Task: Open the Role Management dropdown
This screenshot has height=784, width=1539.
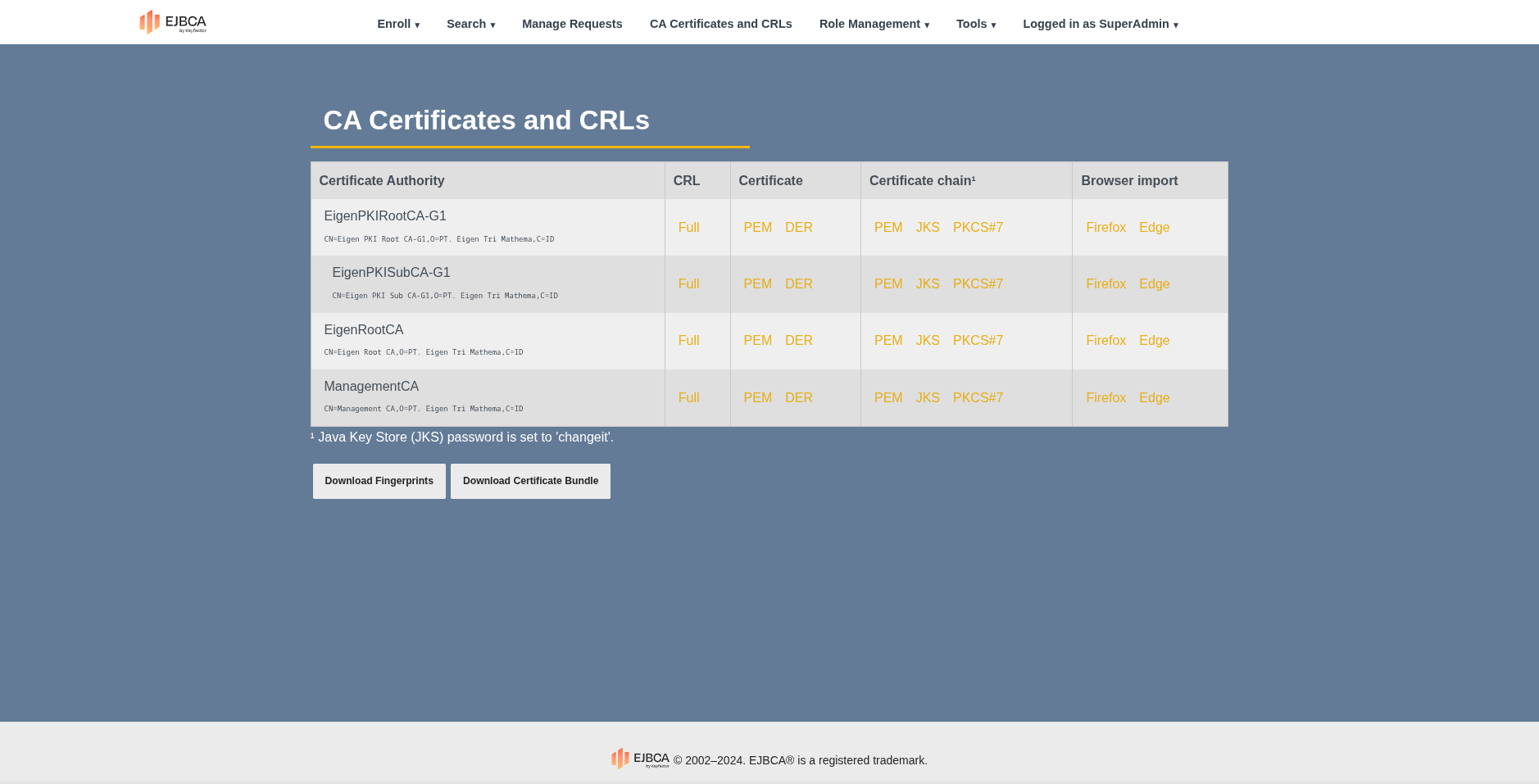Action: pyautogui.click(x=874, y=24)
